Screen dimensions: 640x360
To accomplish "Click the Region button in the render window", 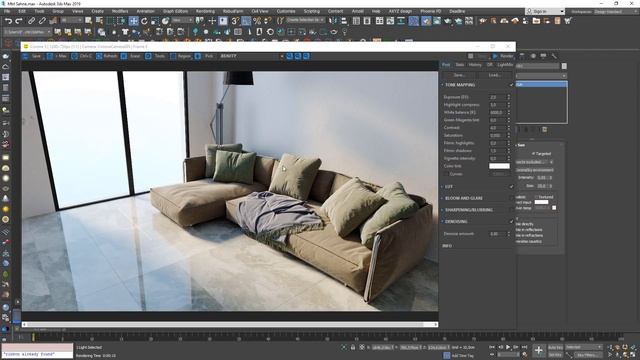I will (180, 56).
